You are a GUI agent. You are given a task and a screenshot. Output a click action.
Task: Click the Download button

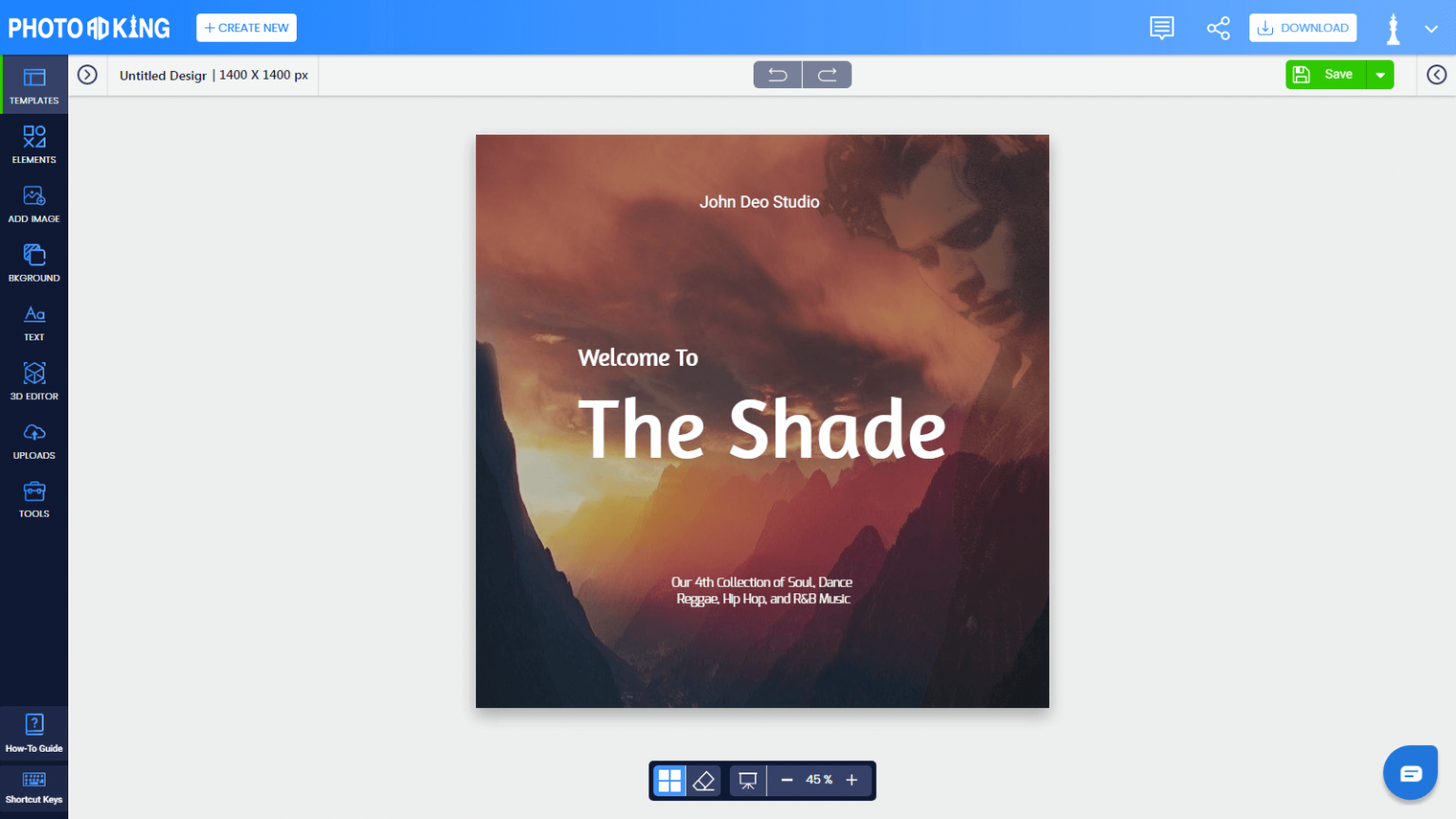(1302, 27)
